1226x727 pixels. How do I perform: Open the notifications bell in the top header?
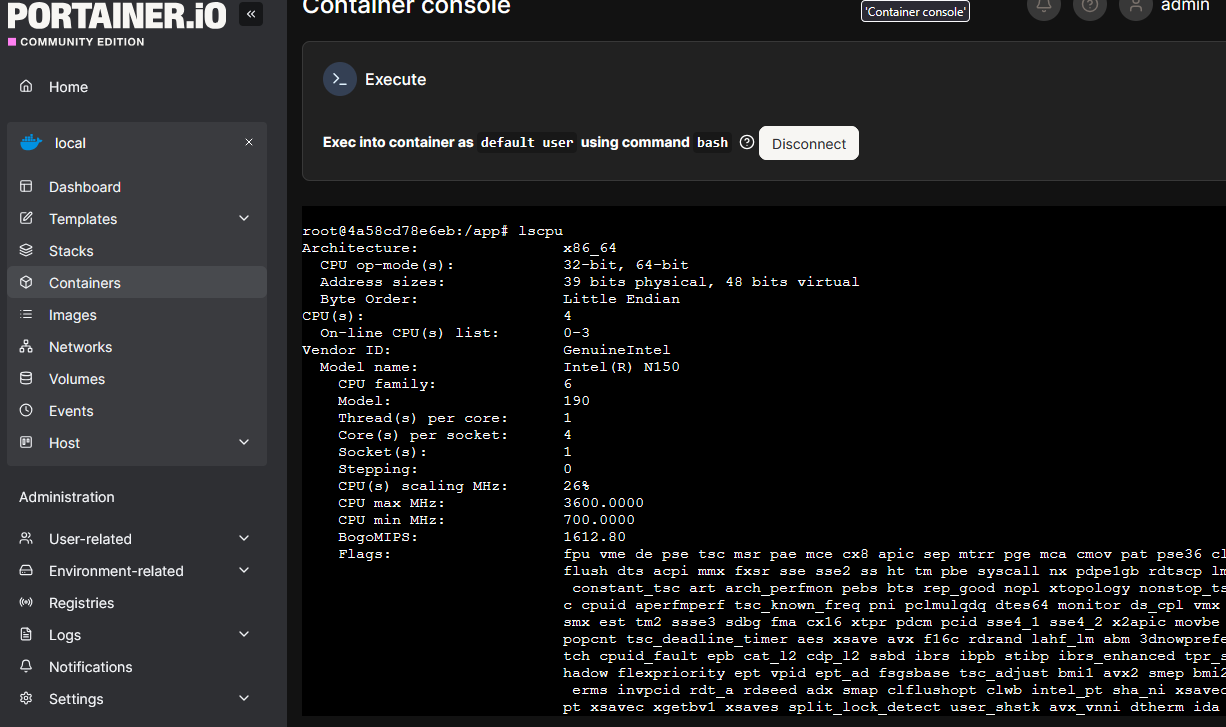[x=1044, y=7]
